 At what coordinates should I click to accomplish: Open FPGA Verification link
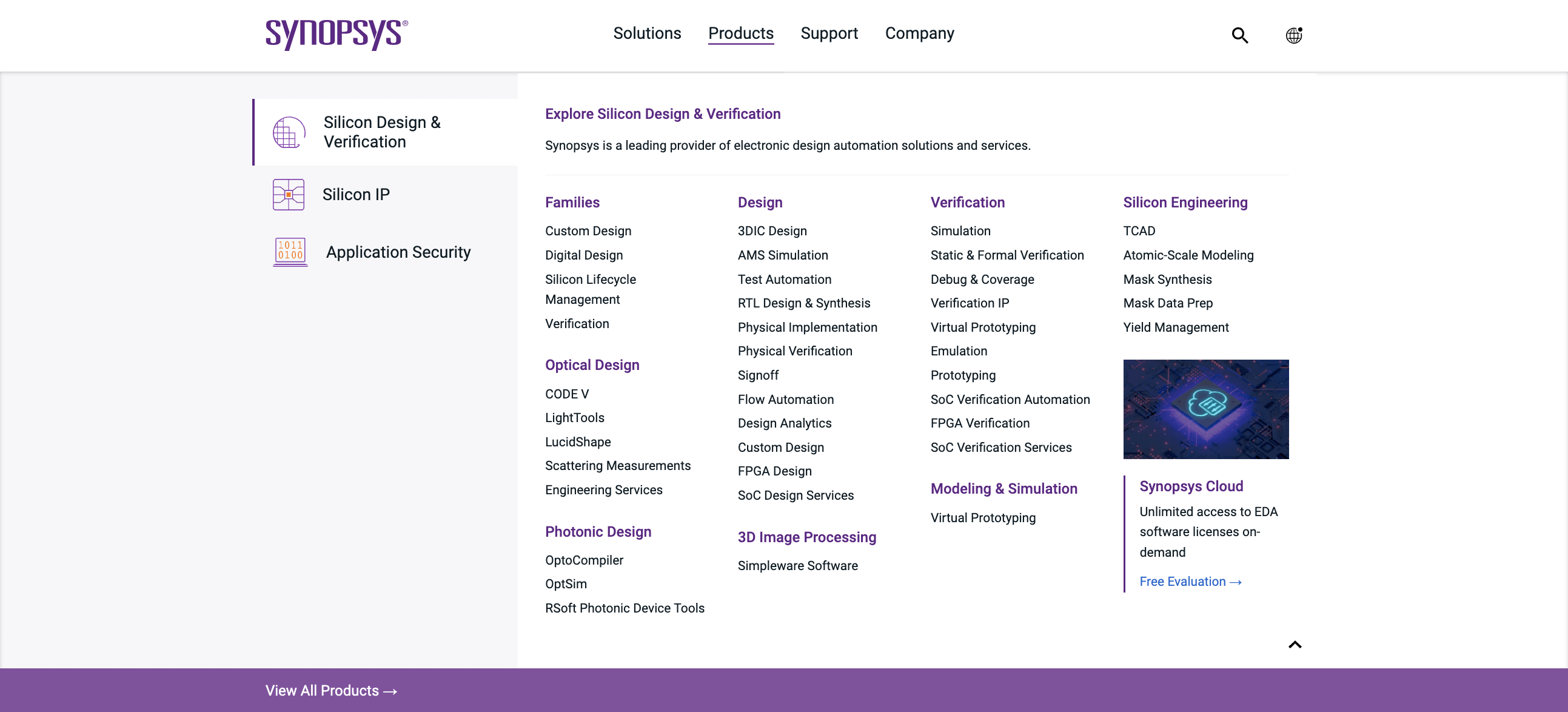tap(980, 423)
